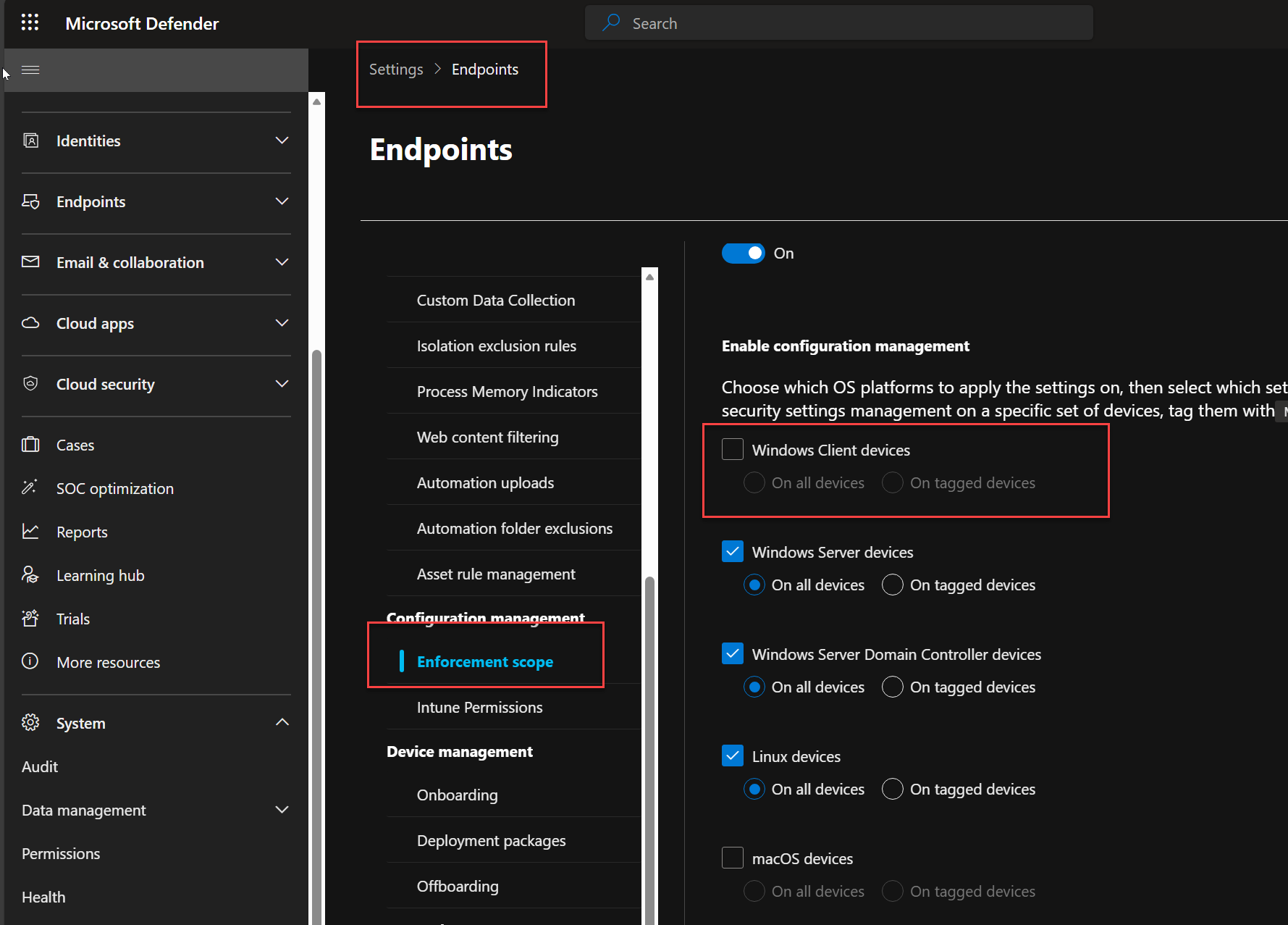Click inside the Search input field
Screen dimensions: 1288x925
(x=838, y=23)
